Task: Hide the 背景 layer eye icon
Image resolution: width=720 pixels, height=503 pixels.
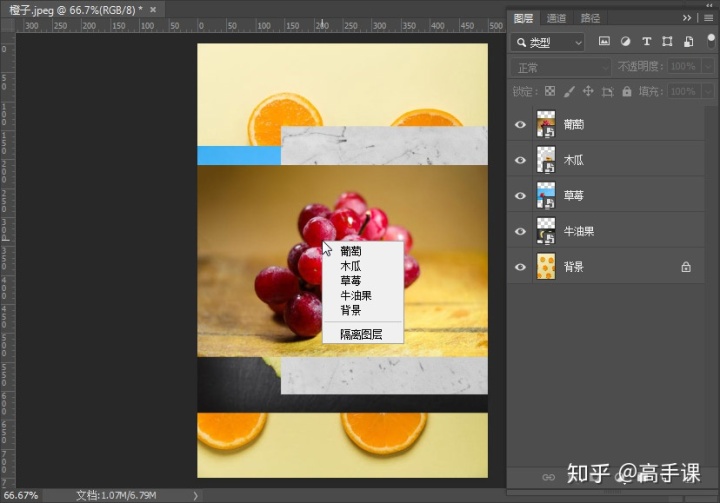Action: point(520,267)
